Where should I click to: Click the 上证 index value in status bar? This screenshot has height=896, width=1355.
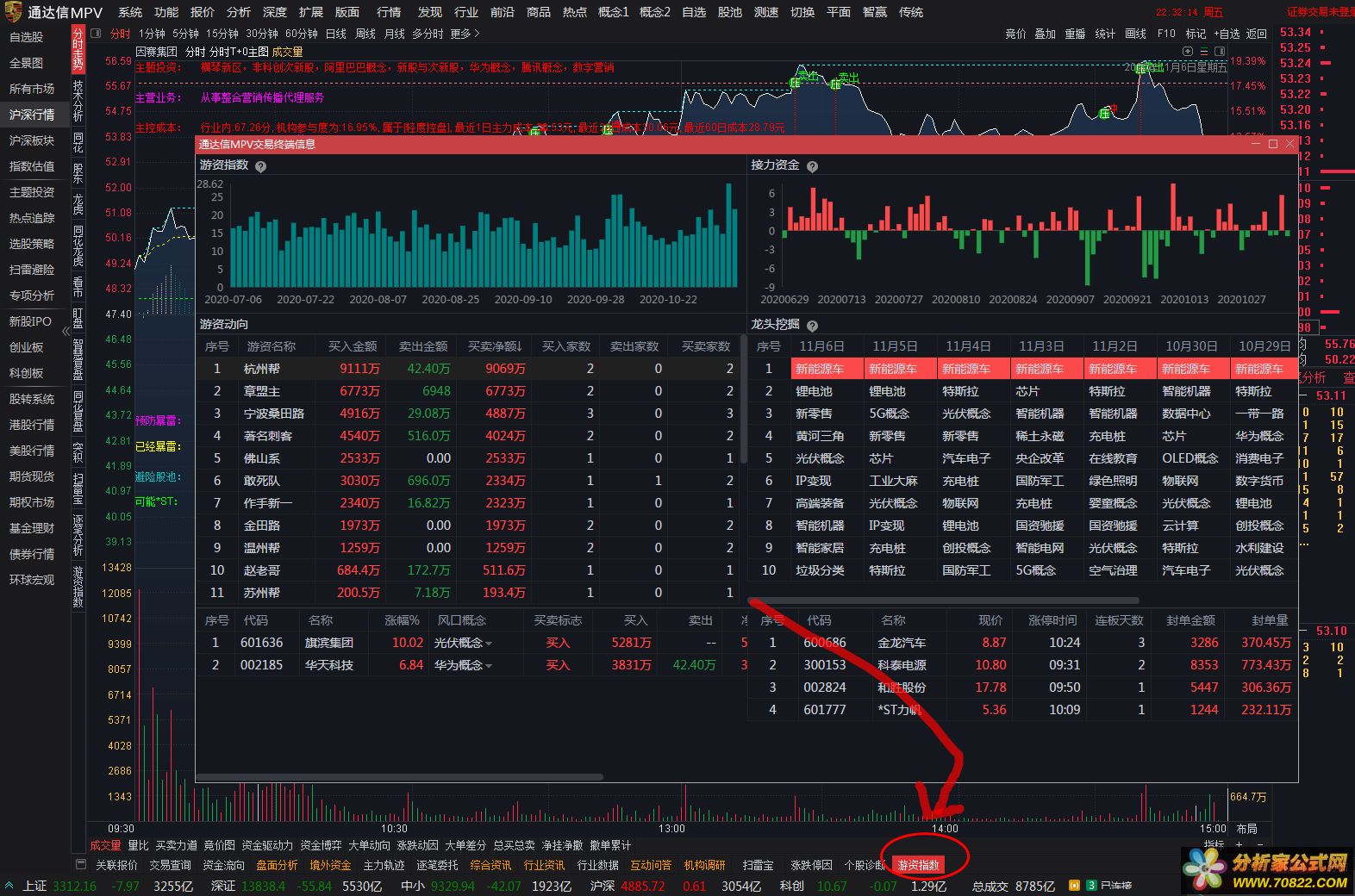coord(74,886)
